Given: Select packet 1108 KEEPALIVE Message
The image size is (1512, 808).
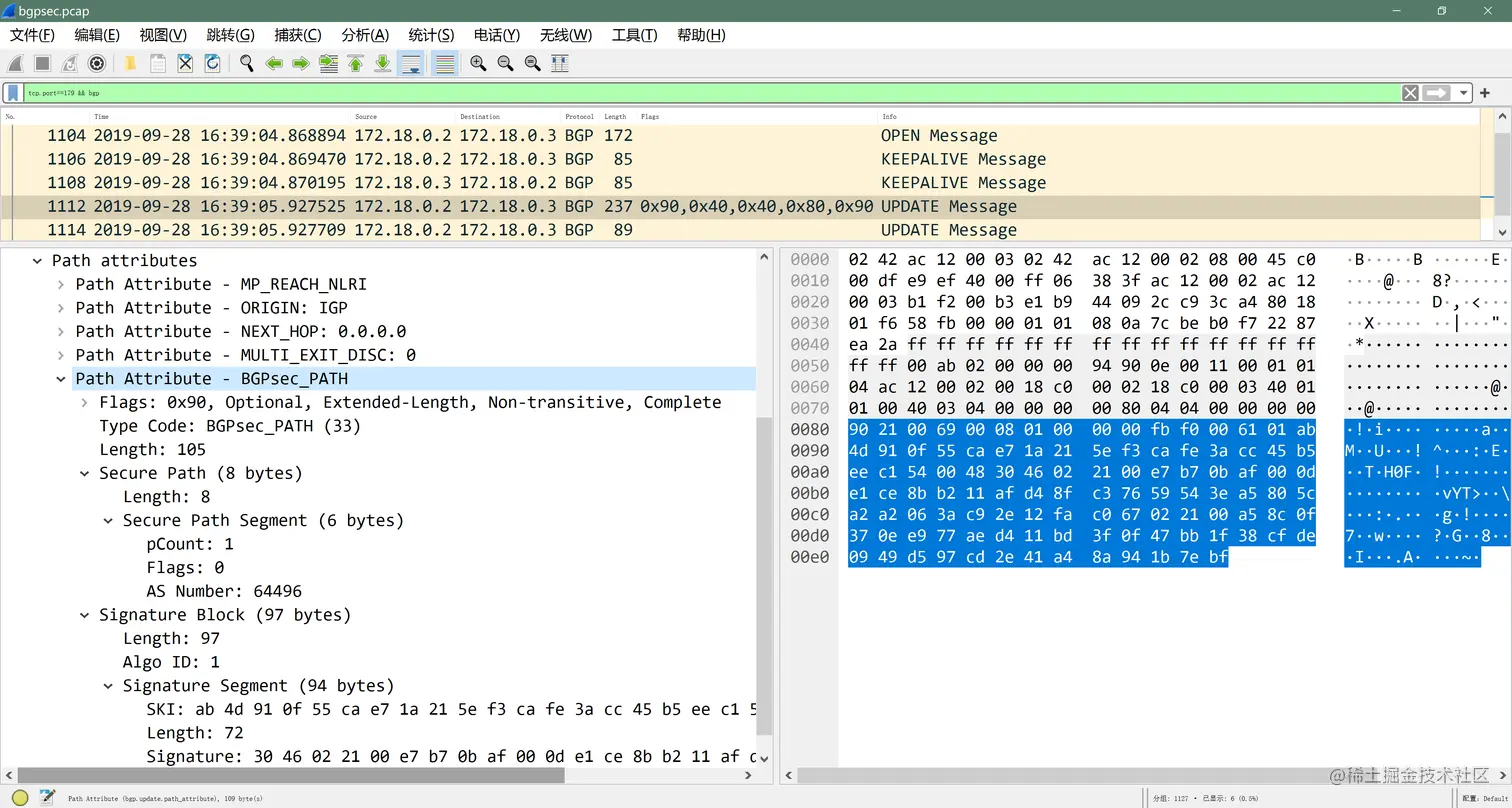Looking at the screenshot, I should 740,183.
